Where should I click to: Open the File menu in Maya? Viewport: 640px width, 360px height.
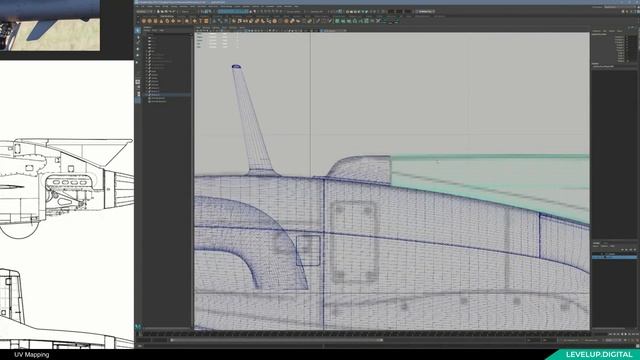pyautogui.click(x=138, y=7)
